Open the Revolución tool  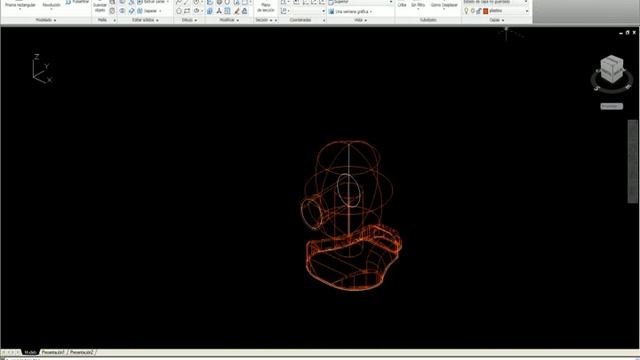[x=51, y=5]
